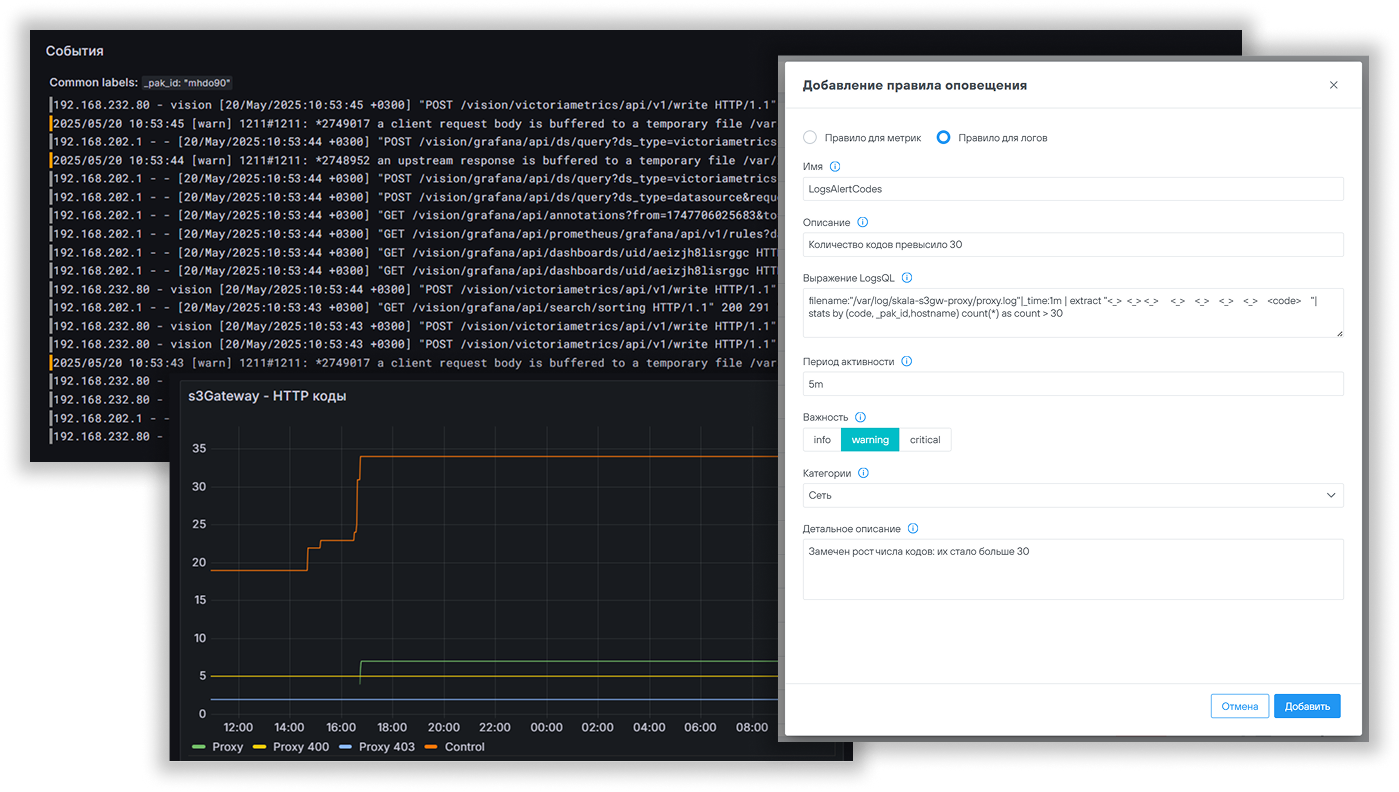This screenshot has height=792, width=1399.
Task: Toggle the Proxy 400 legend series
Action: (x=291, y=747)
